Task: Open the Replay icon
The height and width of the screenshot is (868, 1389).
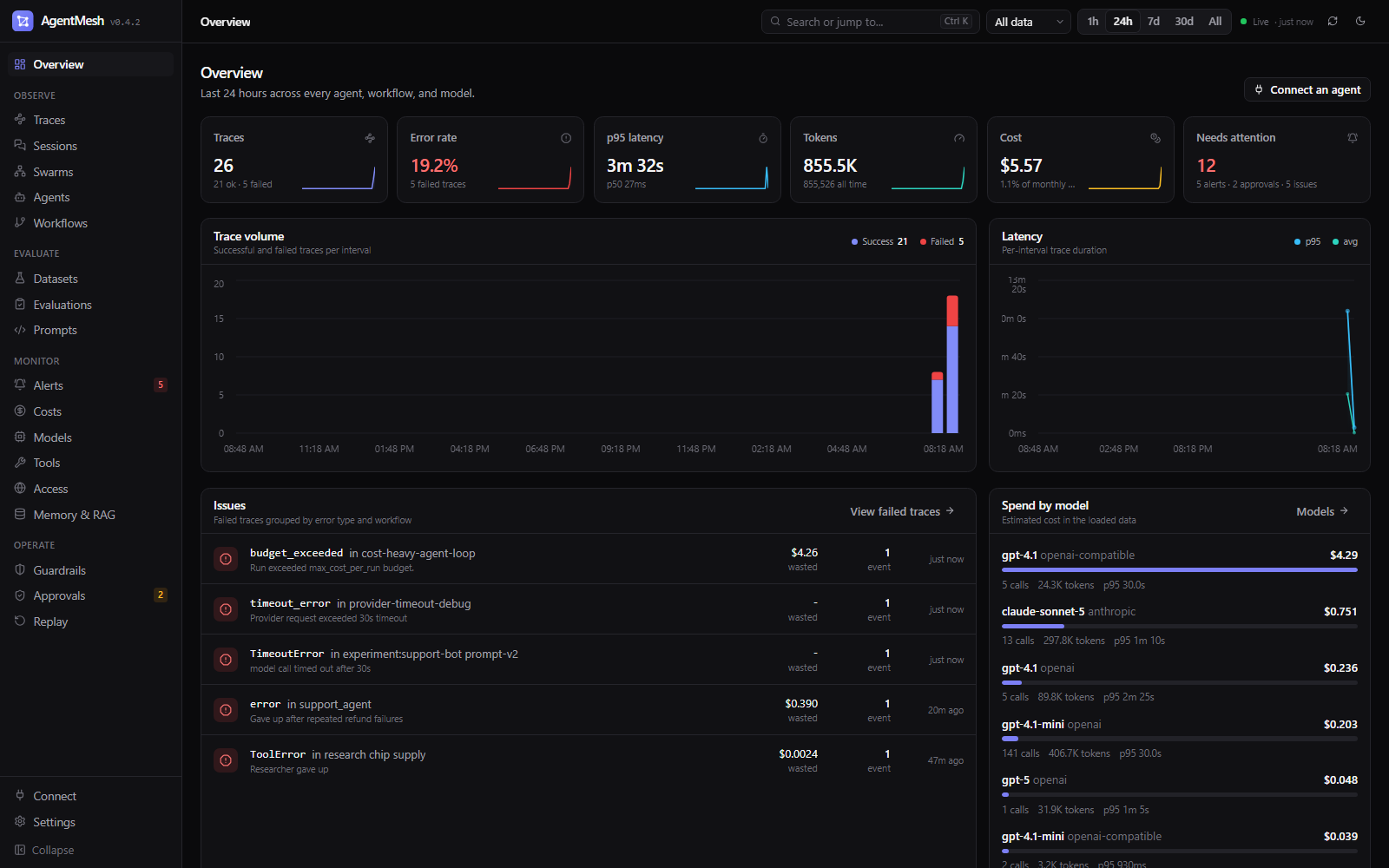Action: [20, 621]
